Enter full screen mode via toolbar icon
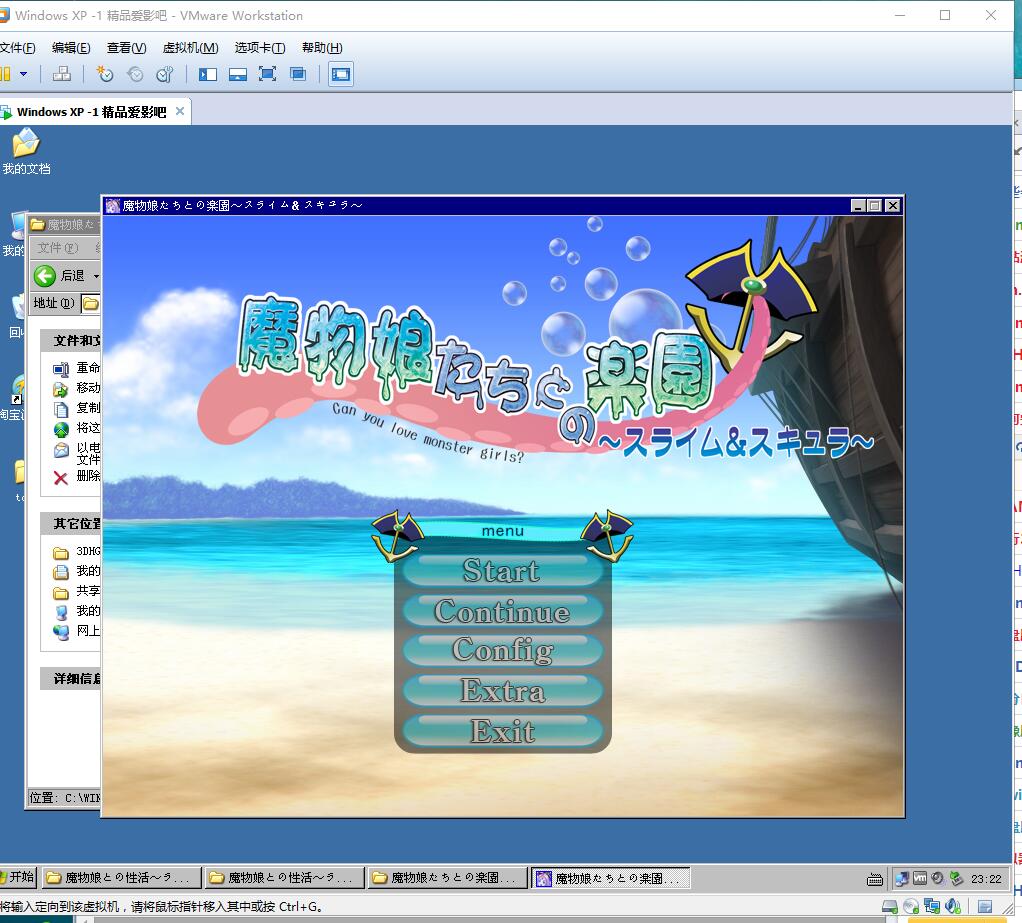 click(x=267, y=74)
